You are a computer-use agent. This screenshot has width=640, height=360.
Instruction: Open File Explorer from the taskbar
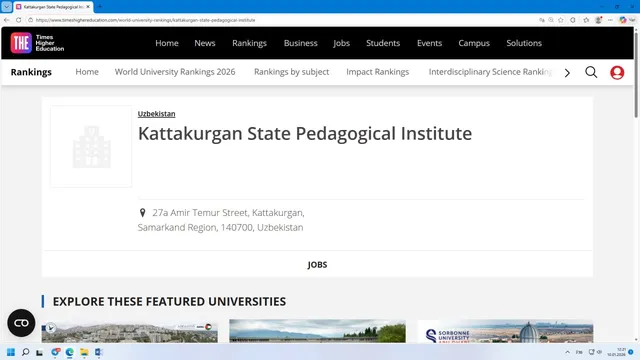pyautogui.click(x=84, y=352)
